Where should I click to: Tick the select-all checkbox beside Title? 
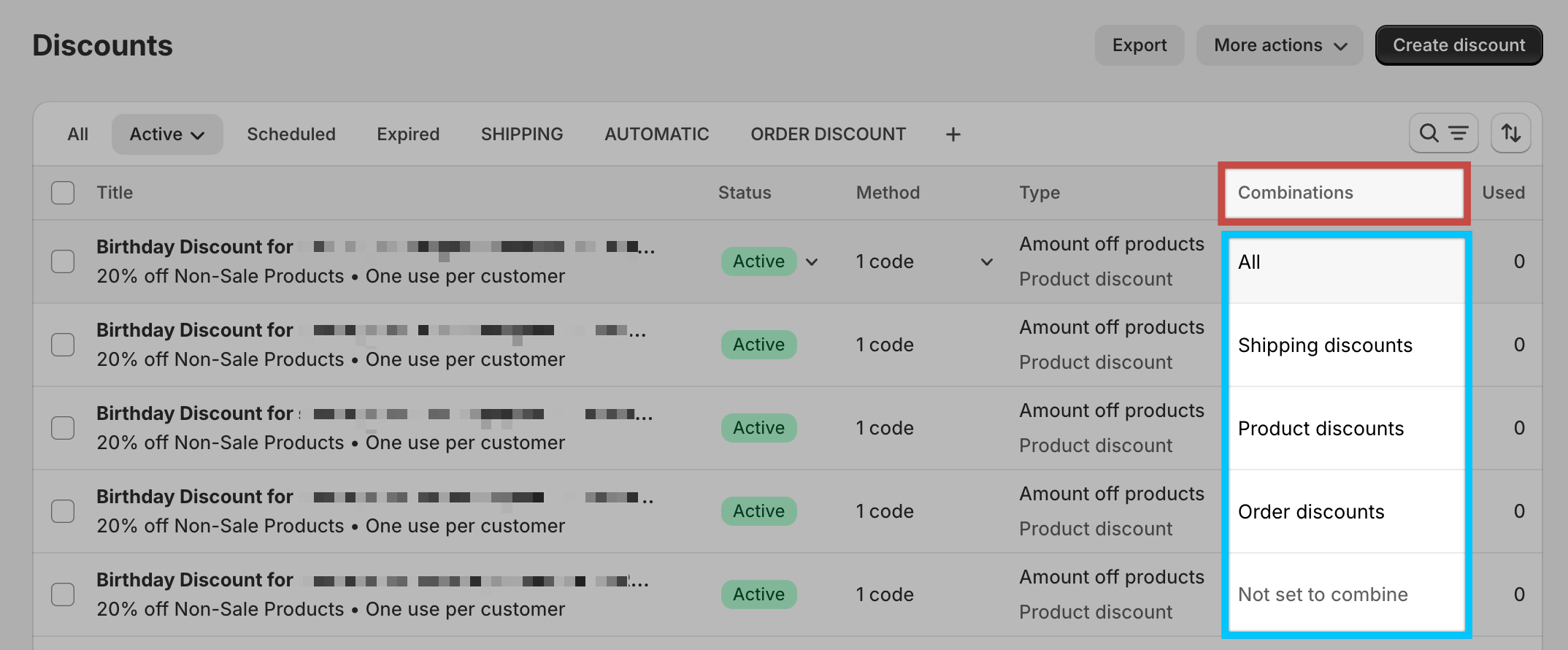point(63,193)
